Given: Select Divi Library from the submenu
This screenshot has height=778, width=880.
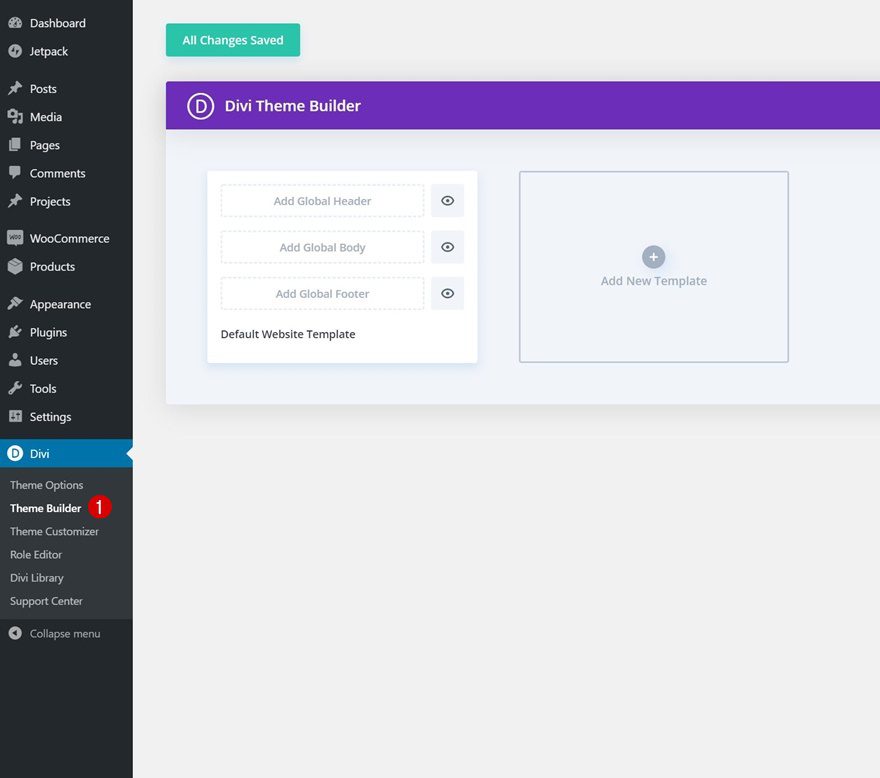Looking at the screenshot, I should coord(37,577).
